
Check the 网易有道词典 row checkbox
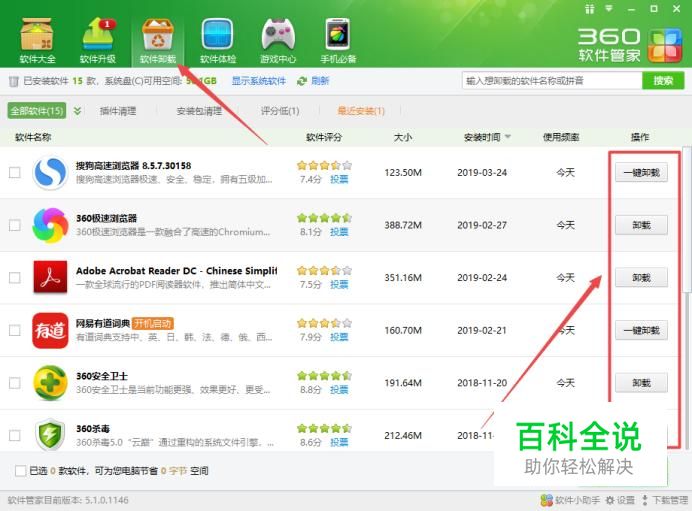(x=15, y=330)
